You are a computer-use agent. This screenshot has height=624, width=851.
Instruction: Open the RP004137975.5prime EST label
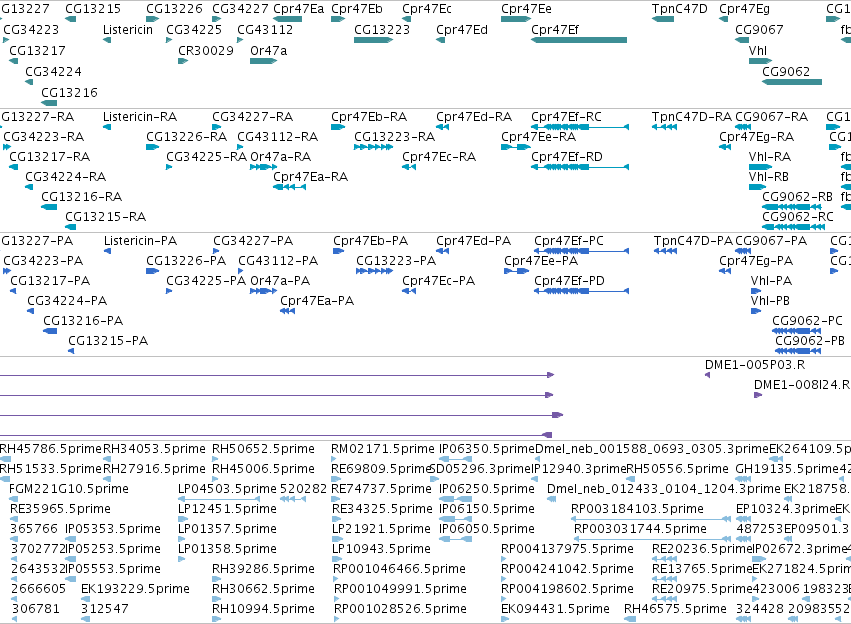tap(567, 549)
